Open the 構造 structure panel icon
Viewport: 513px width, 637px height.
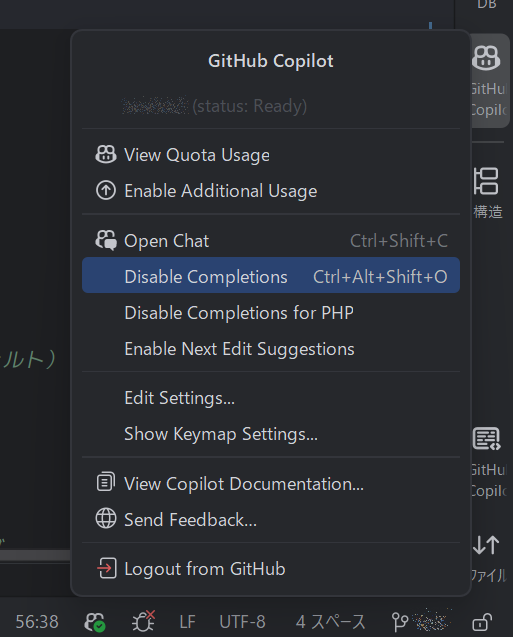[x=487, y=192]
